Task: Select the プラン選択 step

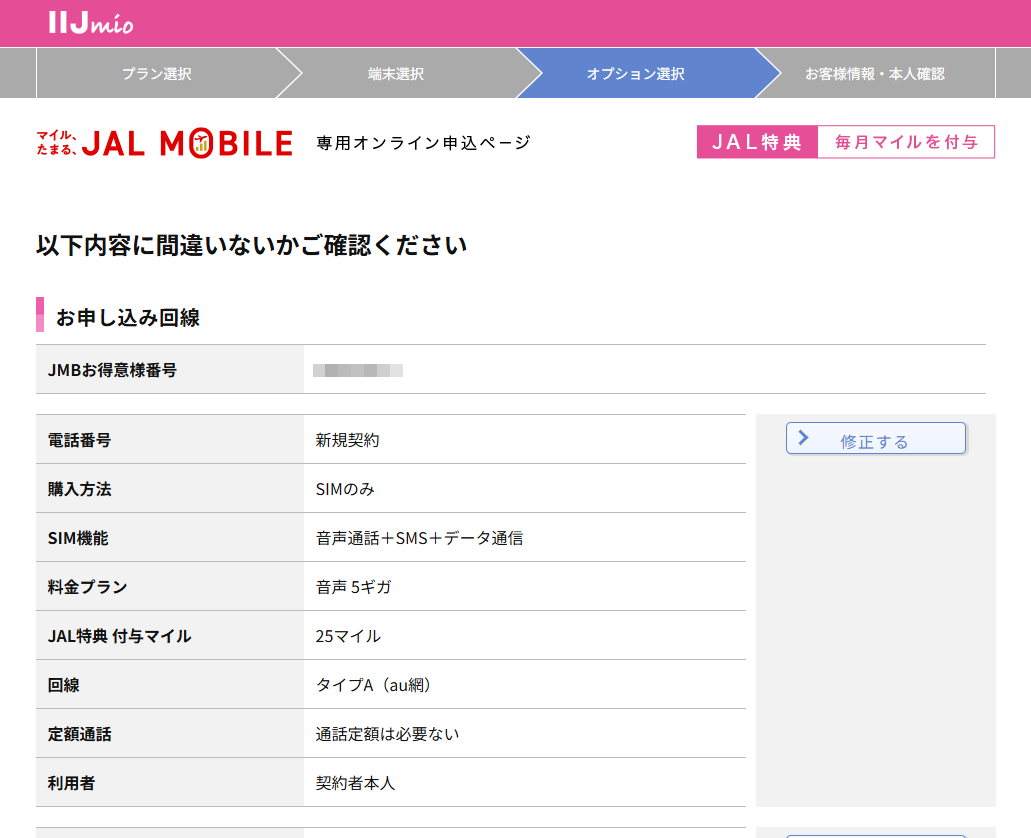Action: pyautogui.click(x=157, y=72)
